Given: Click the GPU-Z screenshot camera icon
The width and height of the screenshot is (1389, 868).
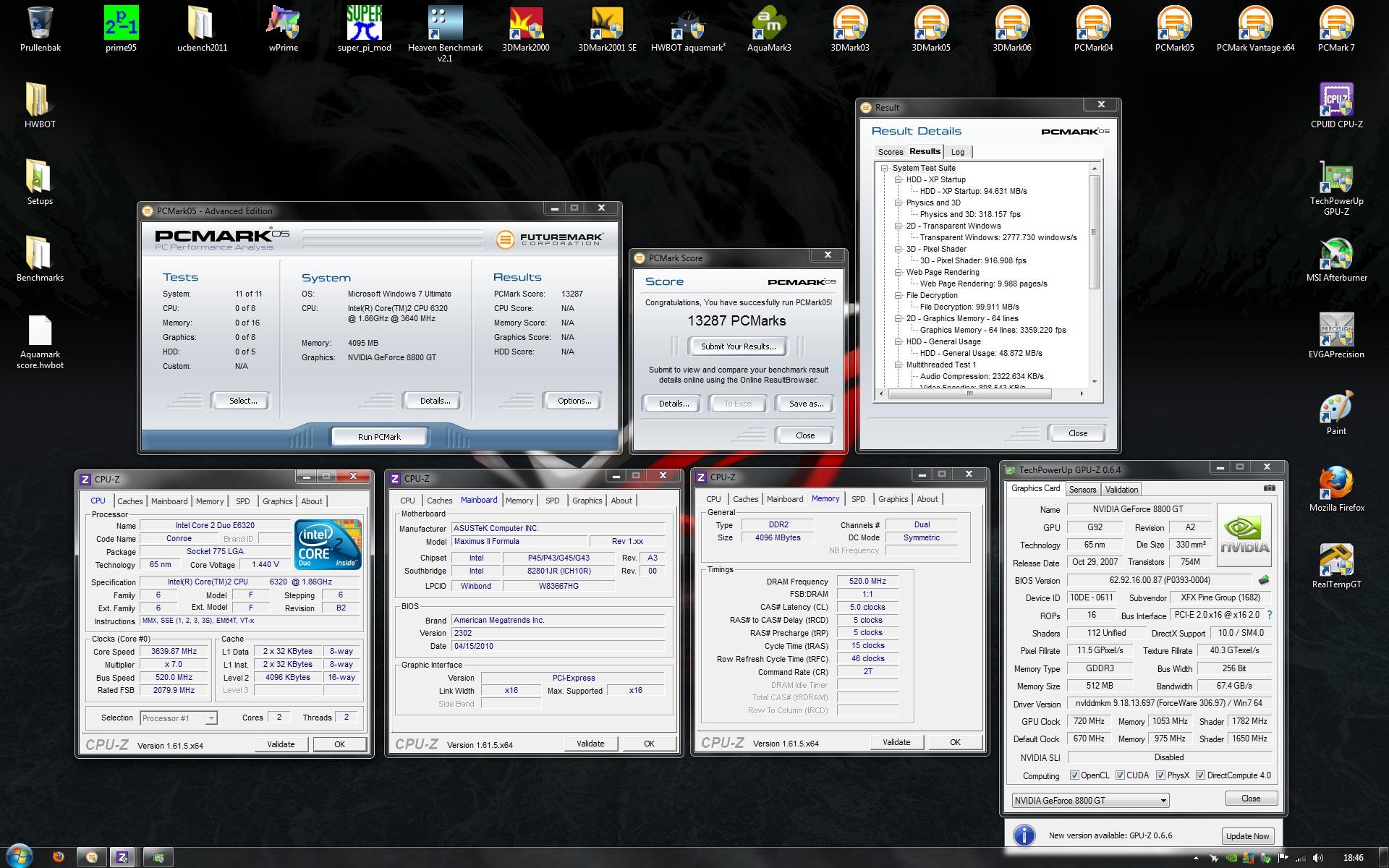Looking at the screenshot, I should pos(1269,488).
